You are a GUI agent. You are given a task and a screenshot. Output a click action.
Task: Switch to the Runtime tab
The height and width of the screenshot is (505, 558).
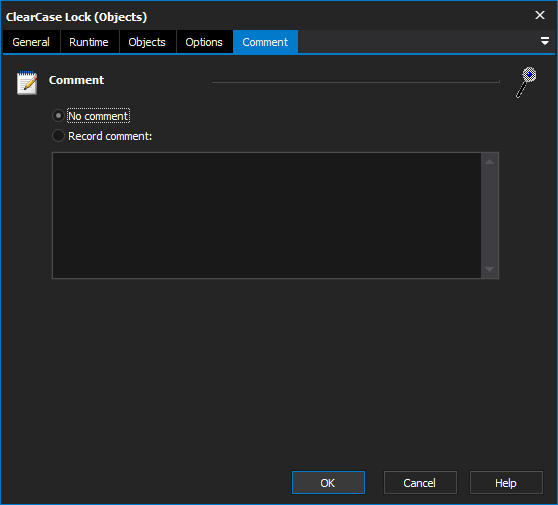(89, 42)
